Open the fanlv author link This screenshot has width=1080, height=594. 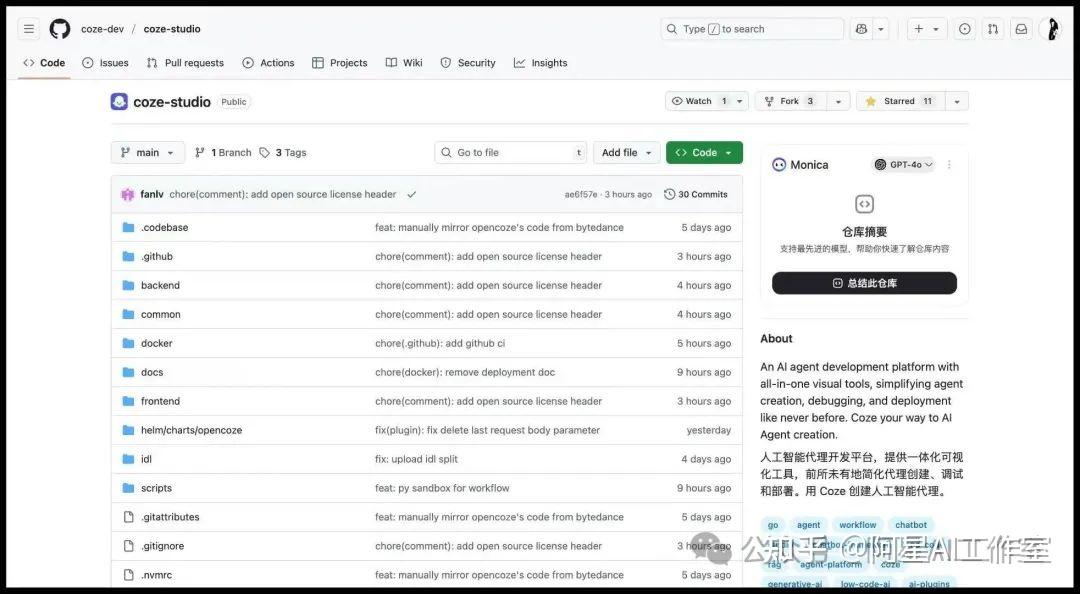click(152, 194)
